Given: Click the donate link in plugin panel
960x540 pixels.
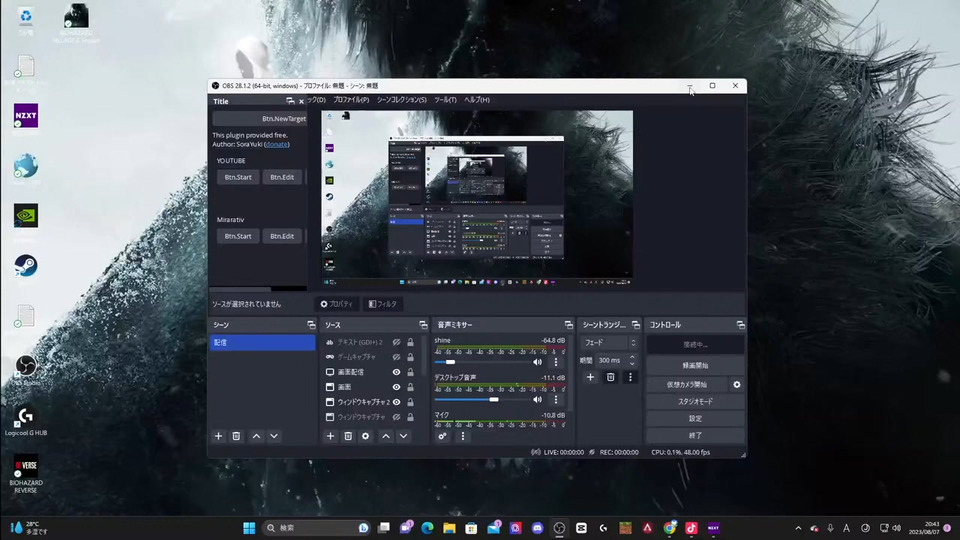Looking at the screenshot, I should pyautogui.click(x=277, y=144).
